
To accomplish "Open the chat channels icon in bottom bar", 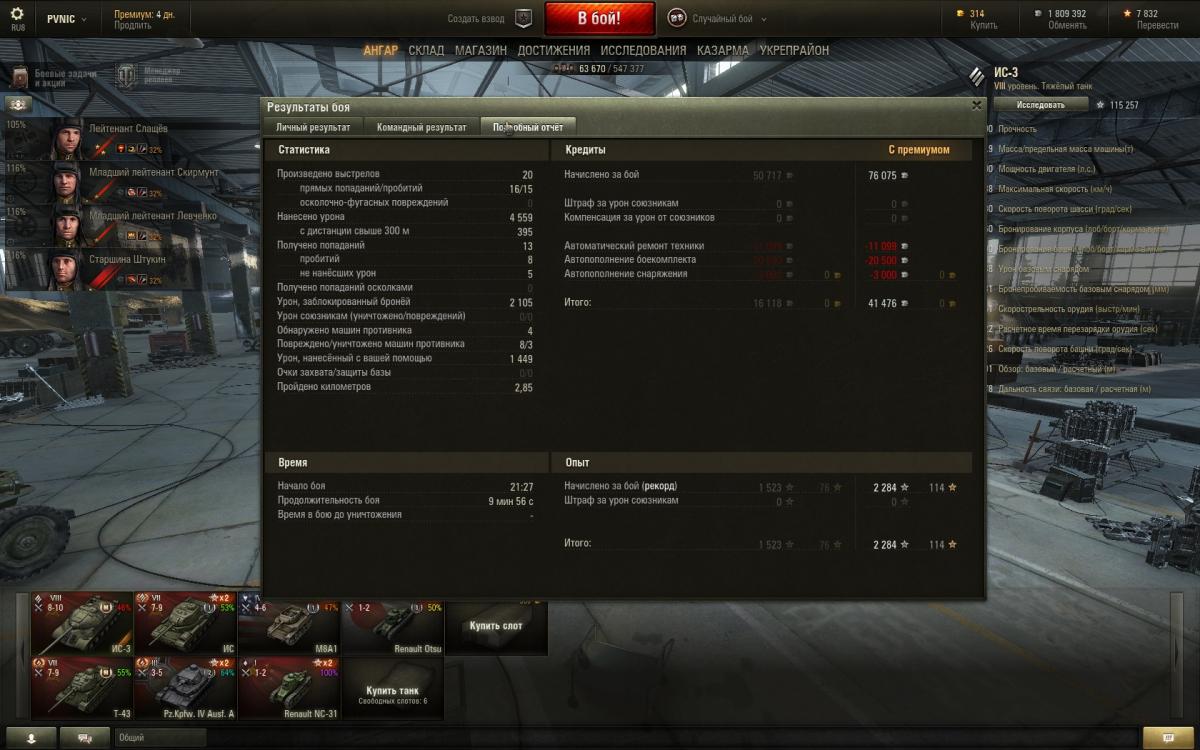I will pos(85,737).
